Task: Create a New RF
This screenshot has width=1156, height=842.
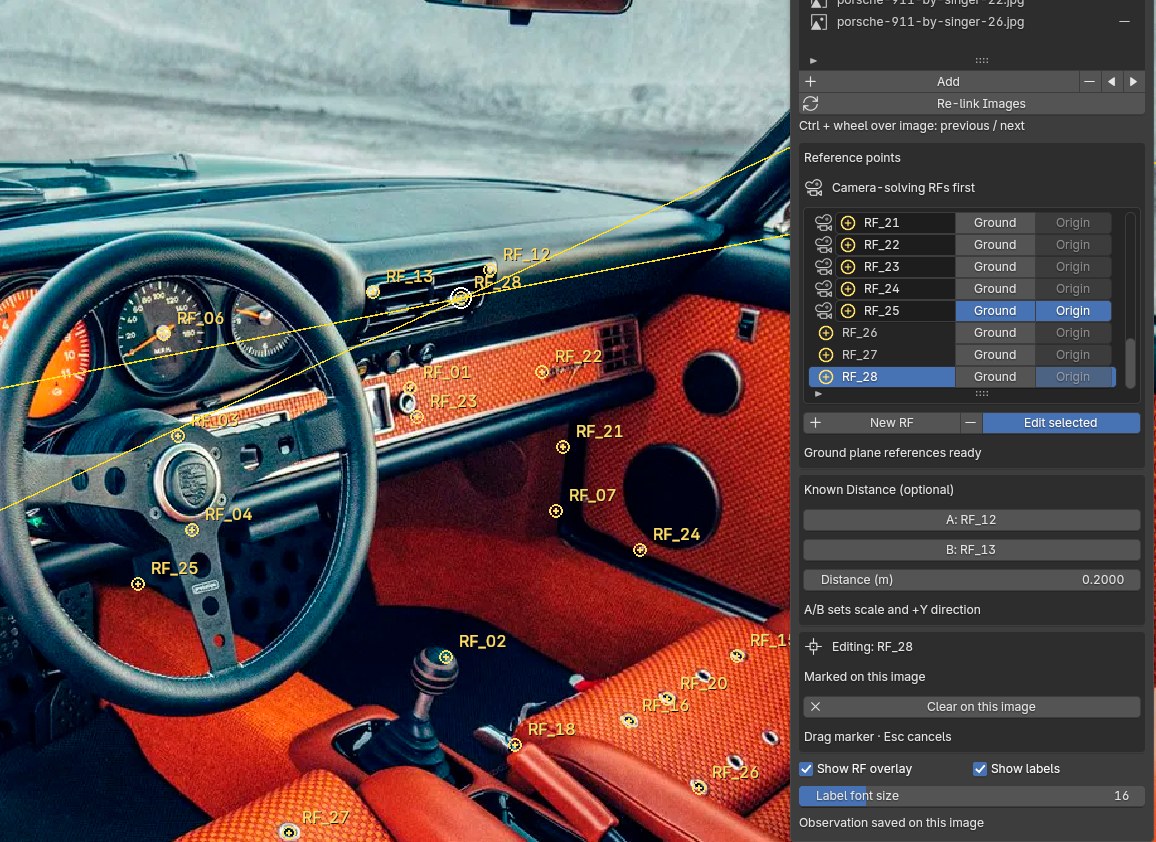Action: point(882,422)
